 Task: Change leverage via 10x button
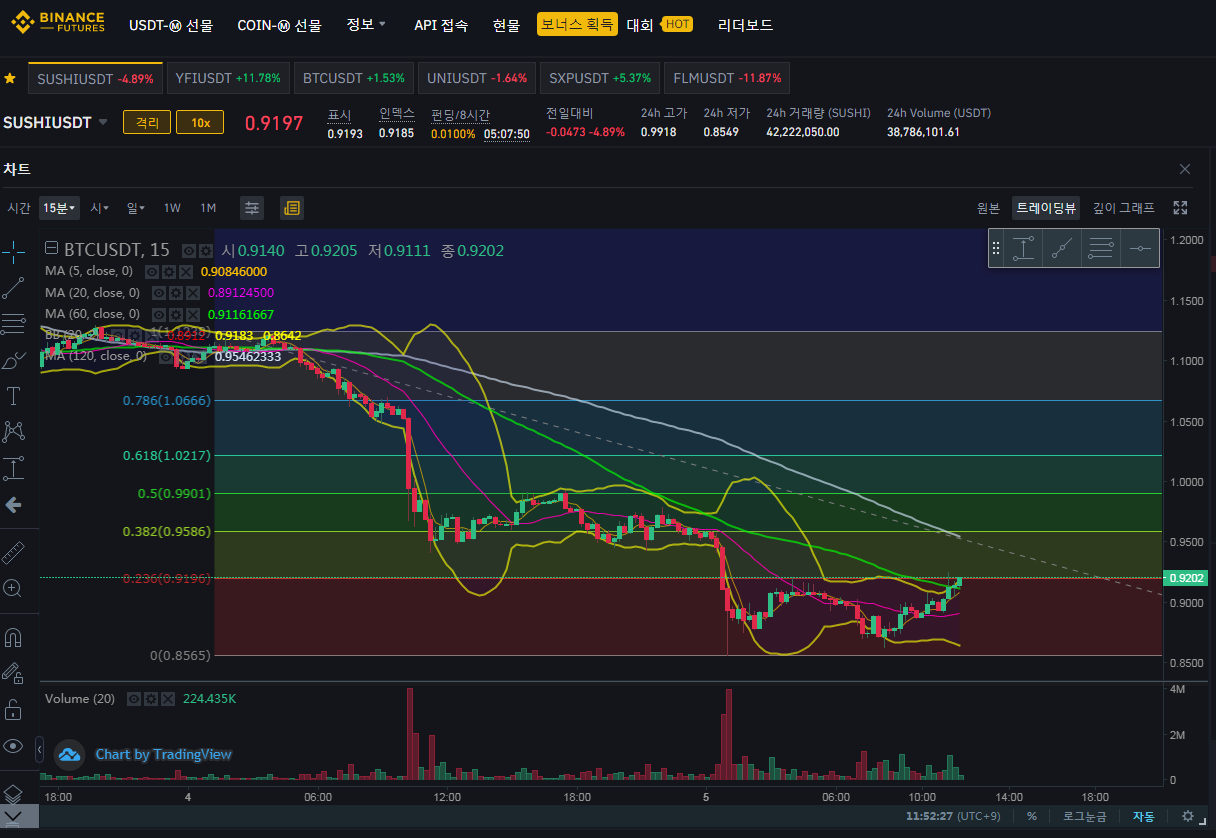point(200,122)
